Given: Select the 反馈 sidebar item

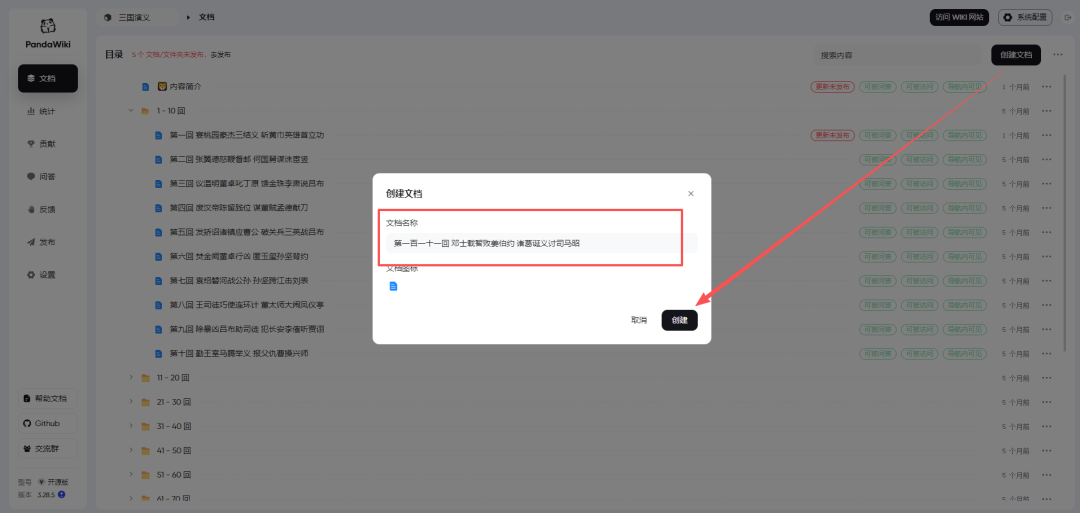Looking at the screenshot, I should tap(47, 210).
